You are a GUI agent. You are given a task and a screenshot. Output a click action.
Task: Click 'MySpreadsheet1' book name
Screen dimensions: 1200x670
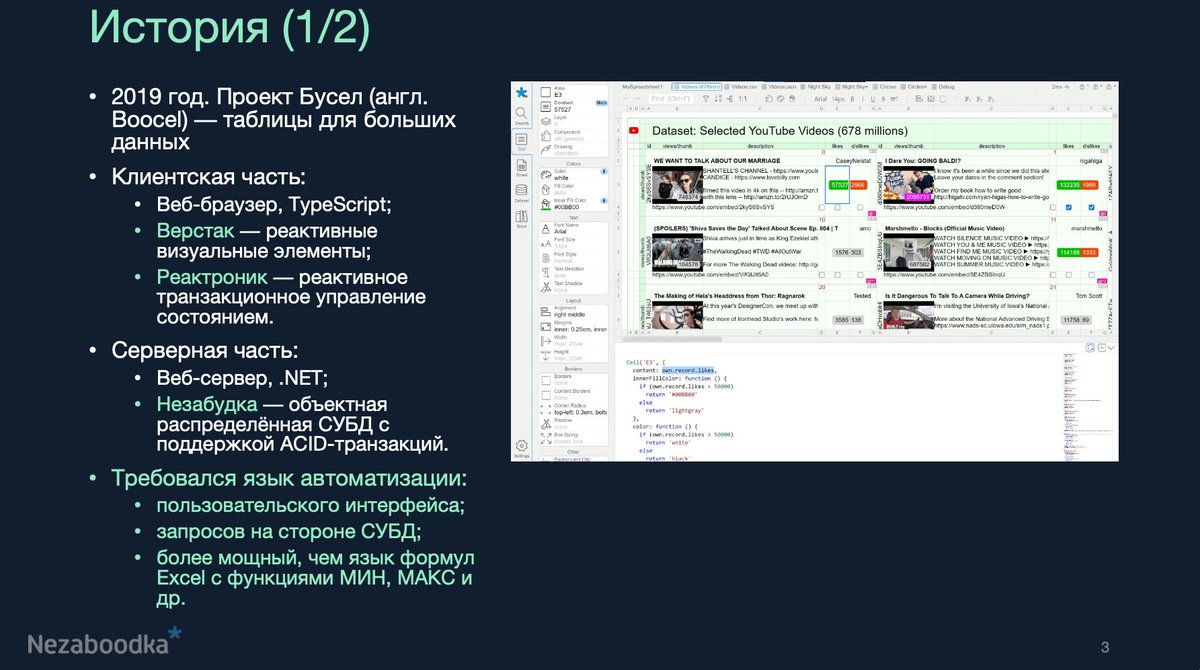tap(643, 87)
